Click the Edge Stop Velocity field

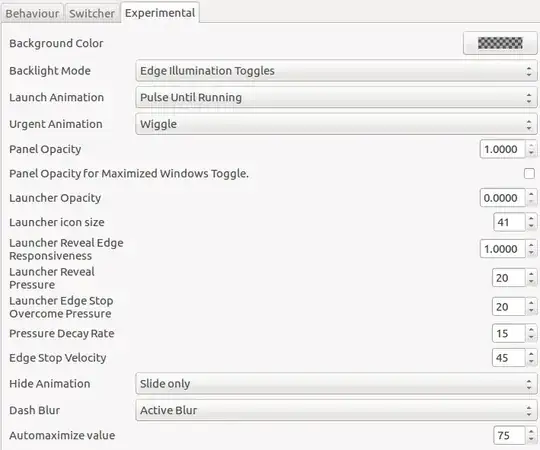[x=509, y=358]
